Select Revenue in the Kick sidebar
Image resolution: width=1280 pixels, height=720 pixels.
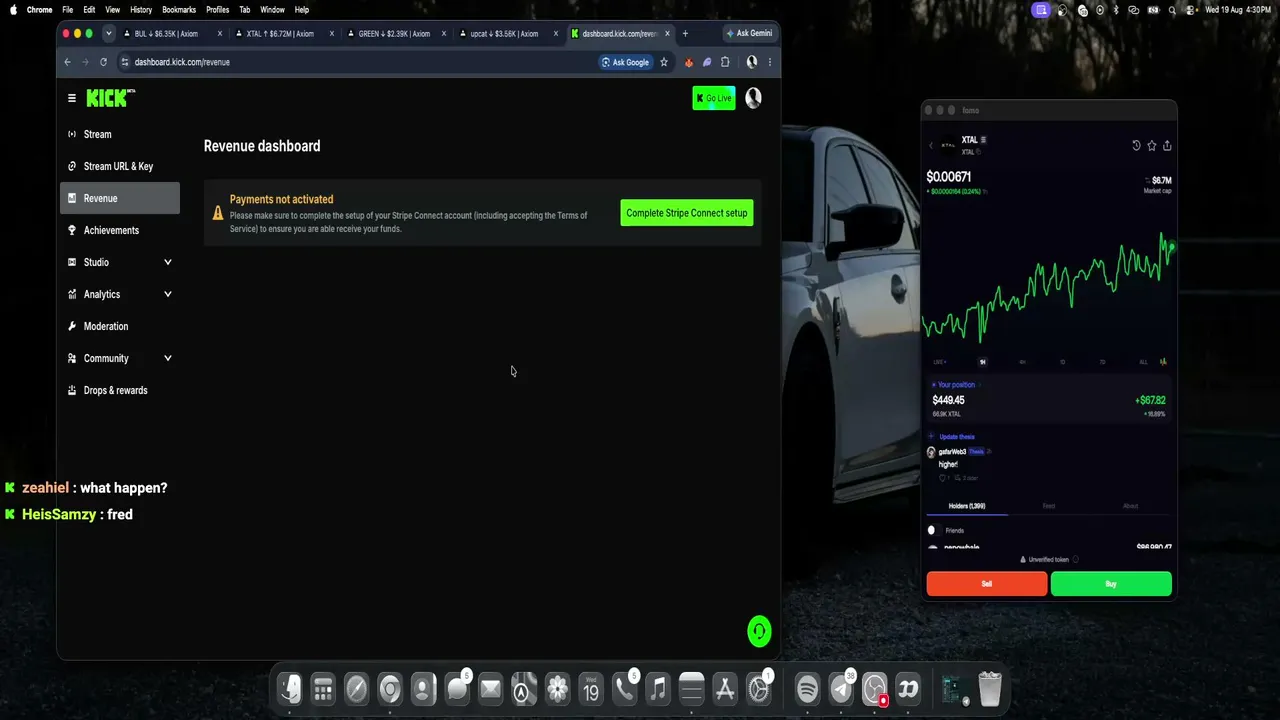point(120,198)
